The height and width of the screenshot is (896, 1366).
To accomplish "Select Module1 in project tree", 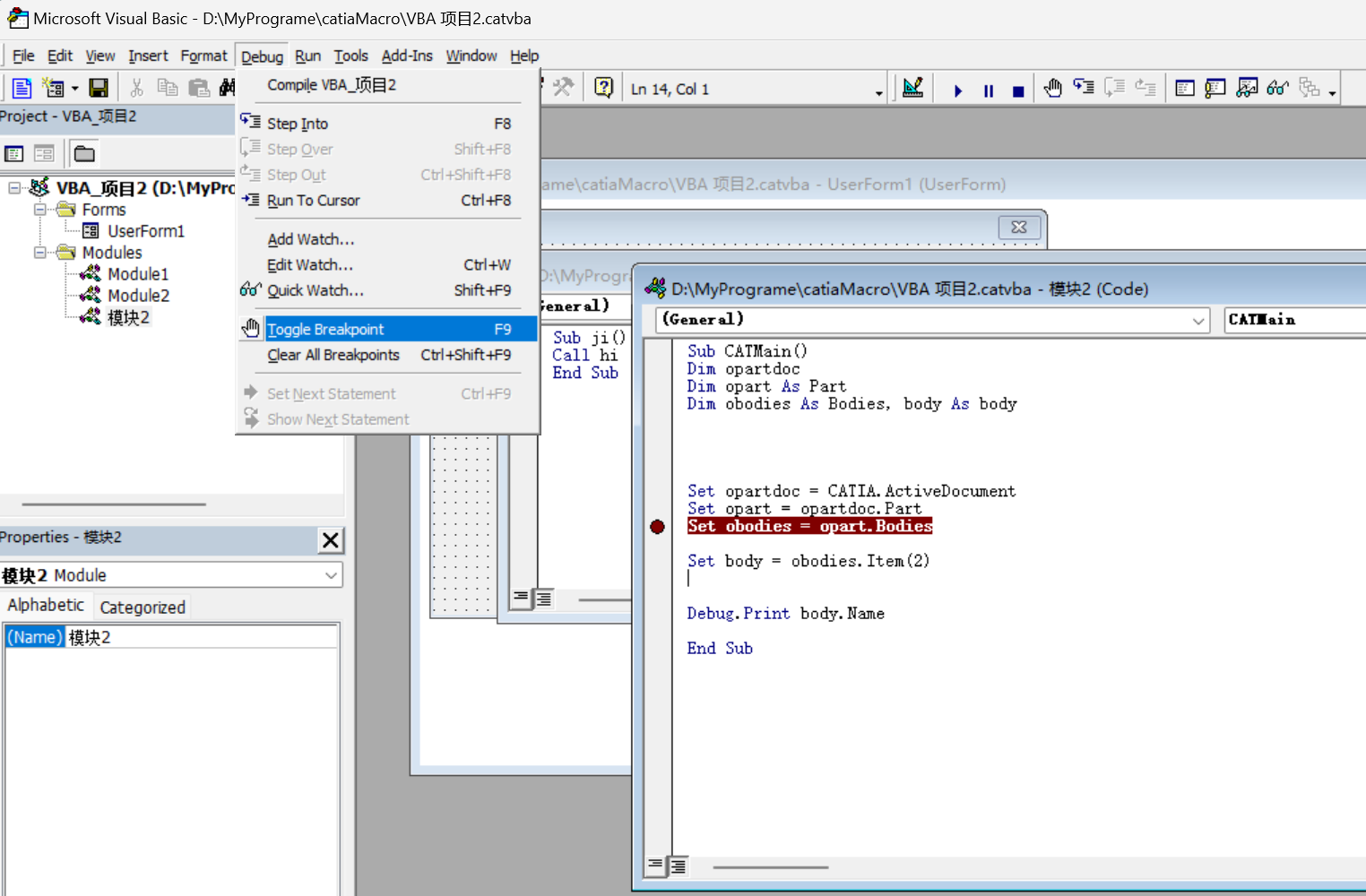I will click(138, 274).
